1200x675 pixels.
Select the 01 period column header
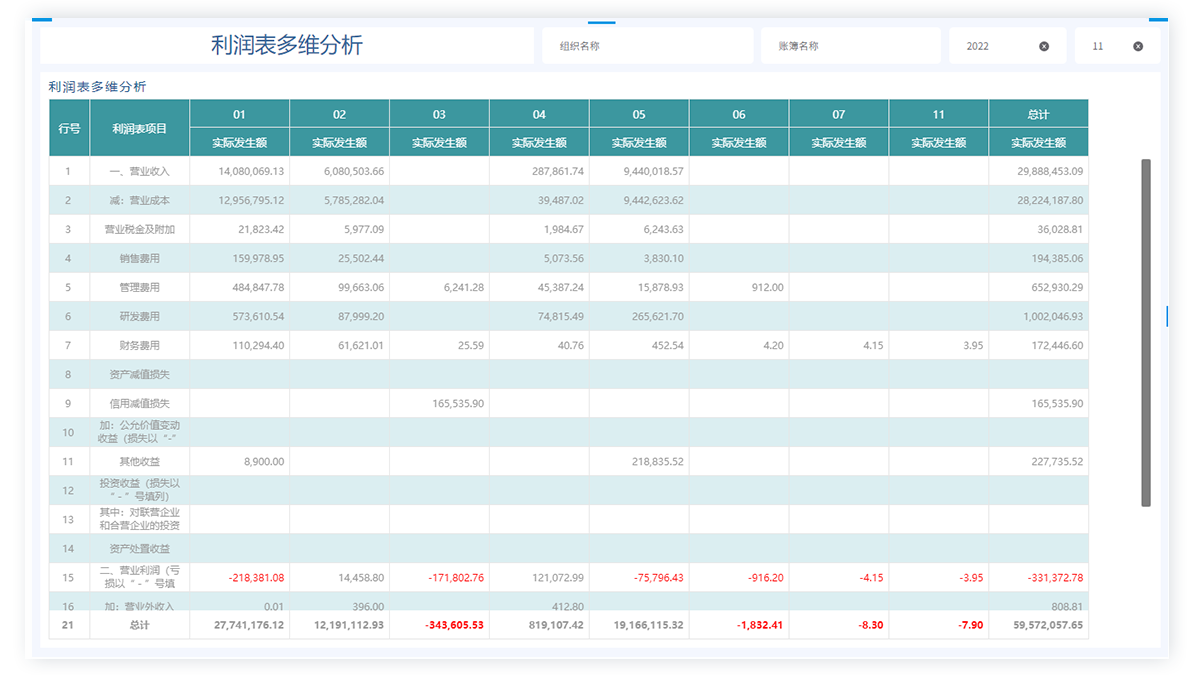pyautogui.click(x=239, y=114)
